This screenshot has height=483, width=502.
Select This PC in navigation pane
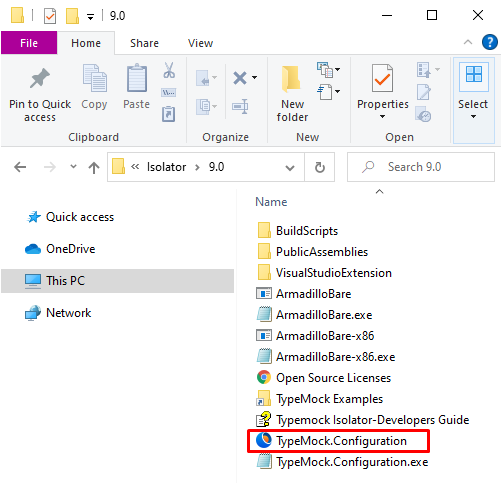coord(117,281)
